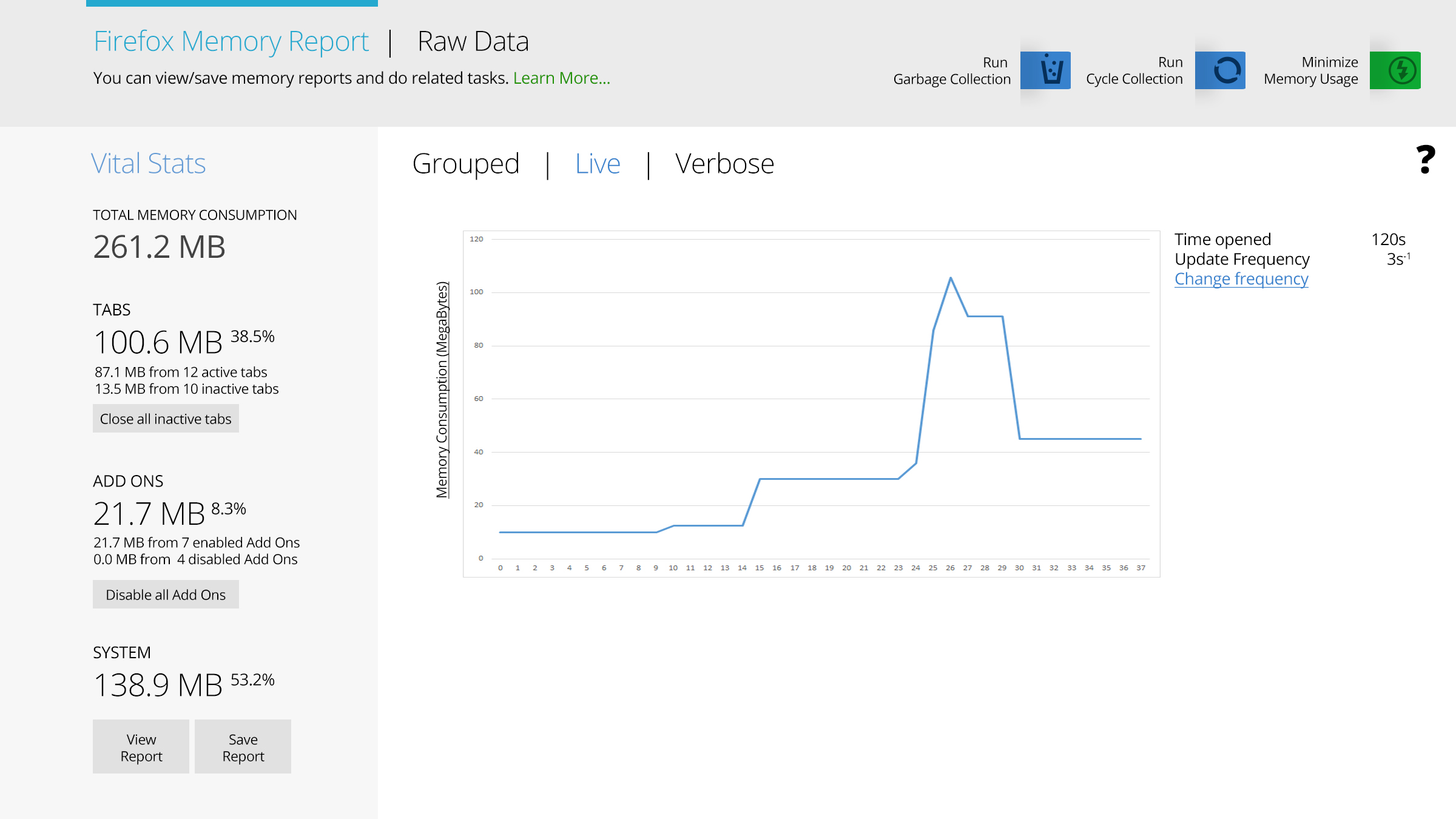Click the Vital Stats heading
The image size is (1456, 819).
[149, 164]
